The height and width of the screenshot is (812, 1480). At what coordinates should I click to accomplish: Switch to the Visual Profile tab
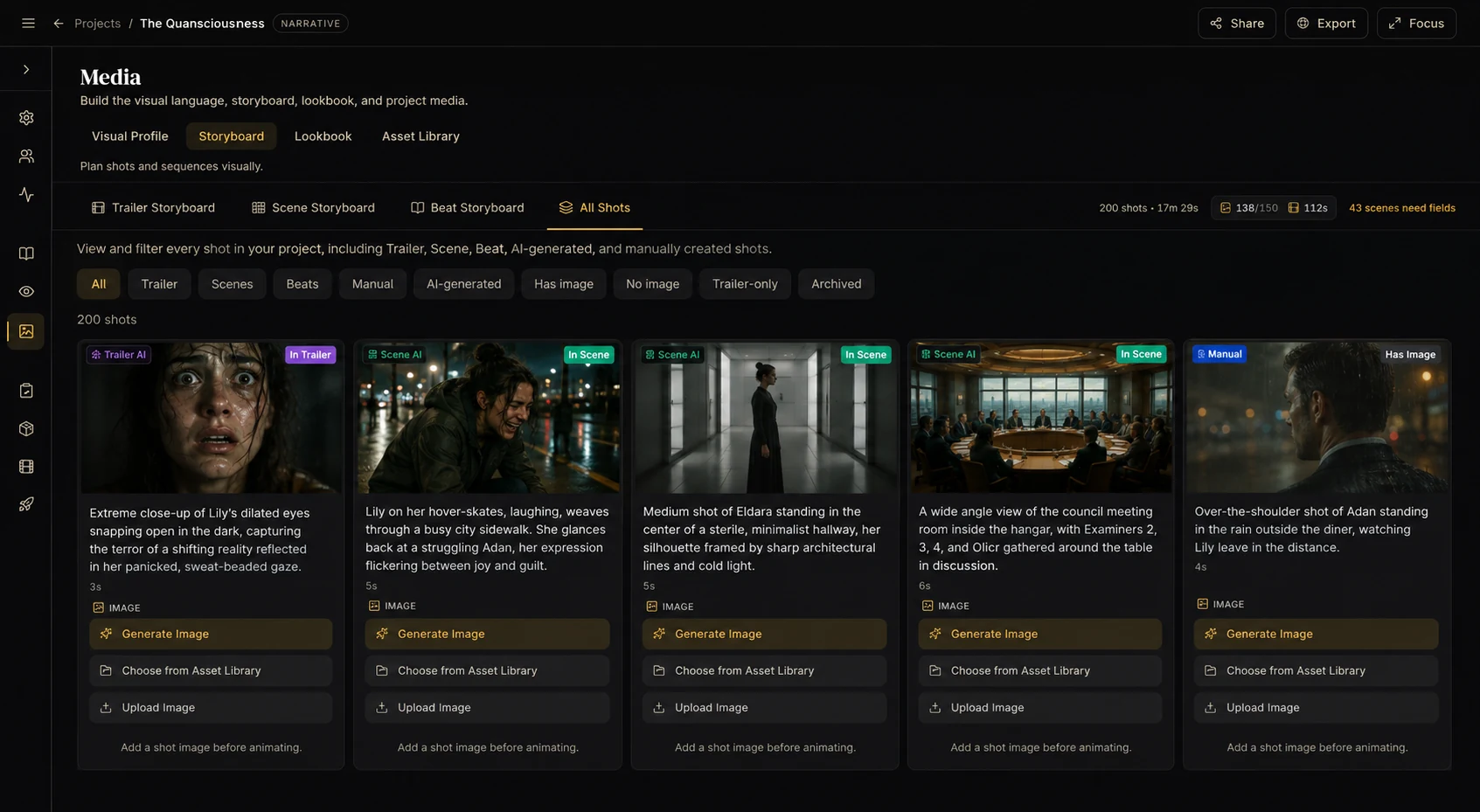pos(129,136)
